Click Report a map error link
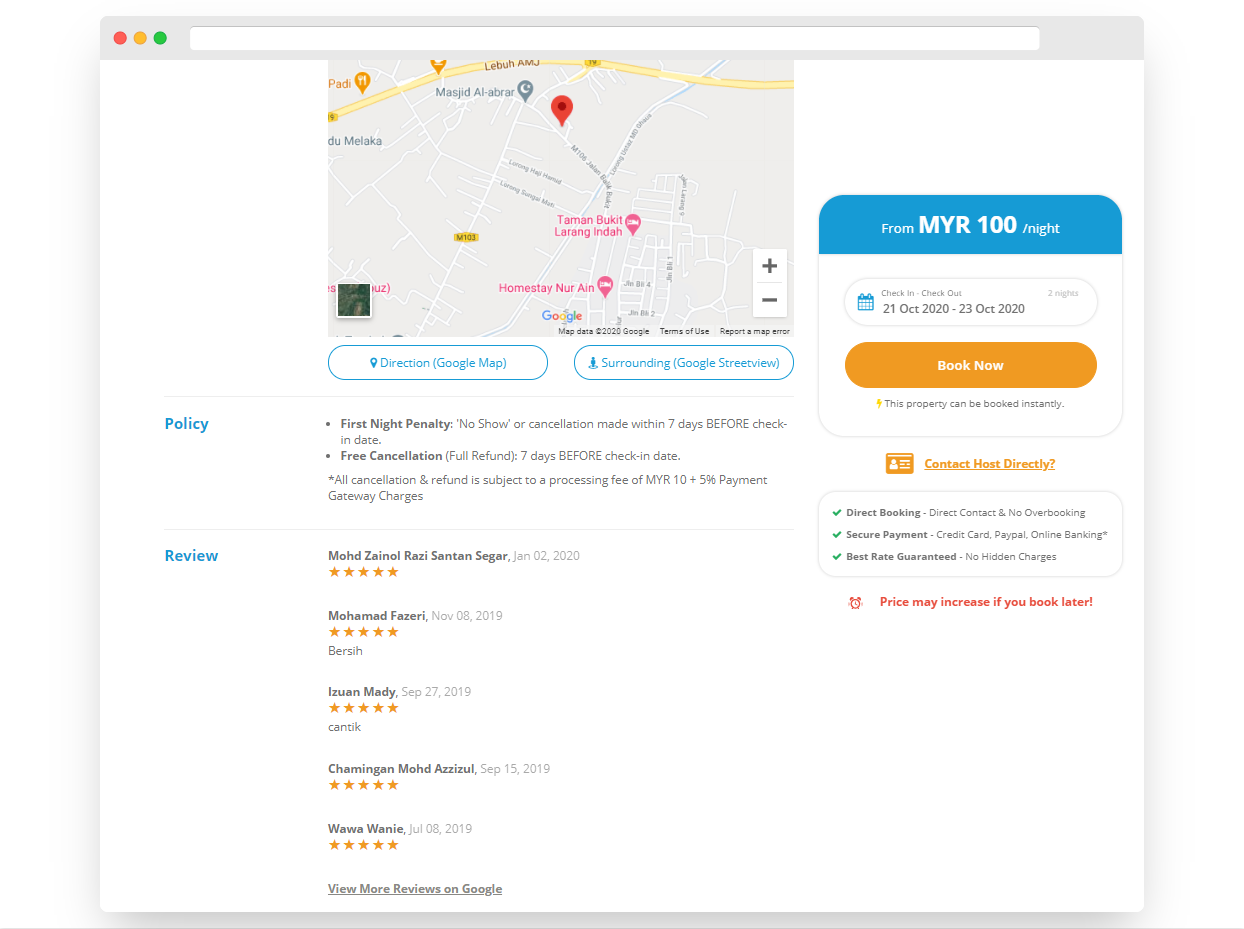 [x=754, y=331]
